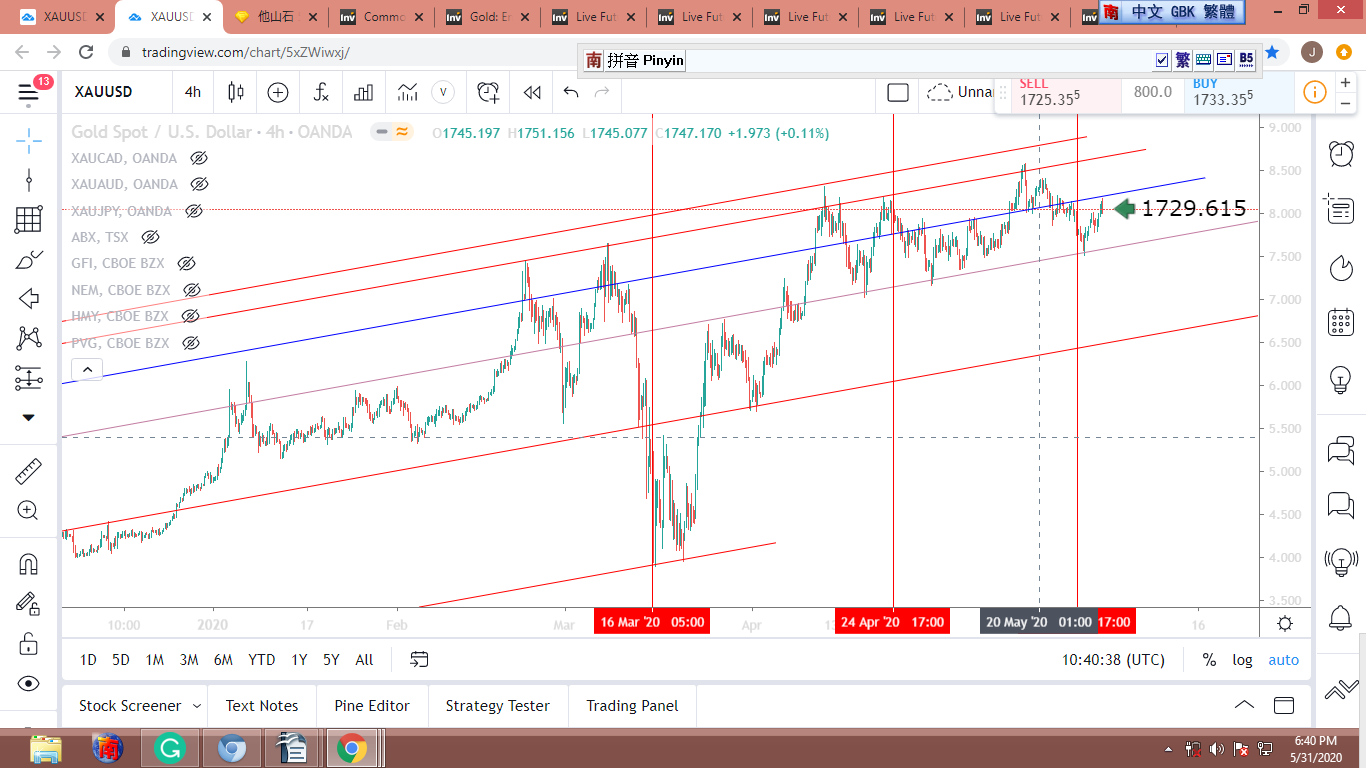1366x768 pixels.
Task: Select the Gann and Fibonacci tools
Action: coord(28,219)
